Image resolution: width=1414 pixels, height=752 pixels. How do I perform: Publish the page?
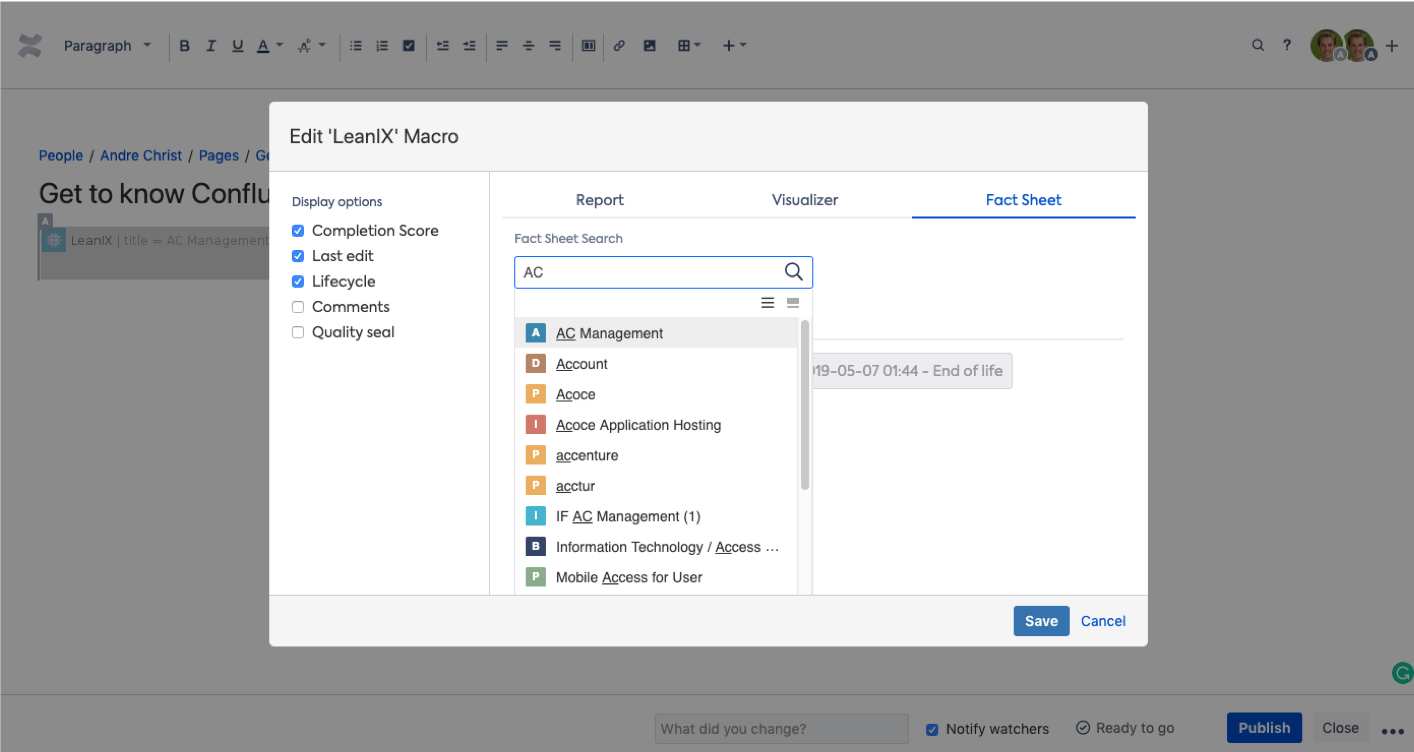1264,728
